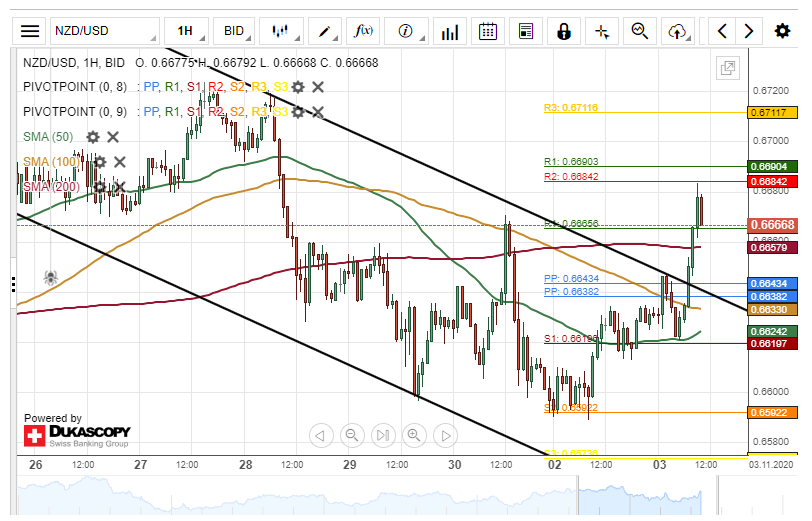The height and width of the screenshot is (521, 812).
Task: Pop out the chart window icon
Action: pos(728,68)
